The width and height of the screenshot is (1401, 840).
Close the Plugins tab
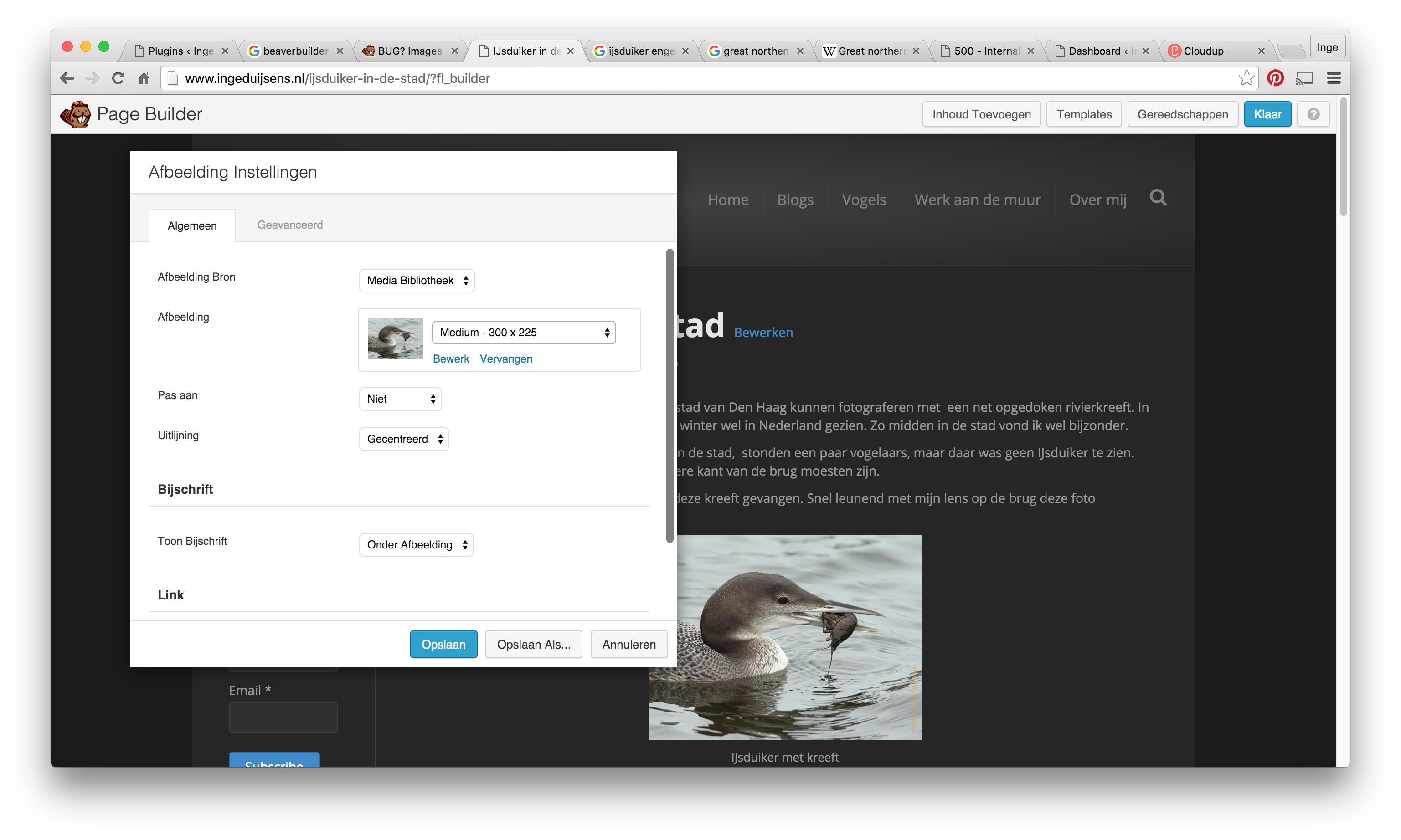click(x=225, y=51)
